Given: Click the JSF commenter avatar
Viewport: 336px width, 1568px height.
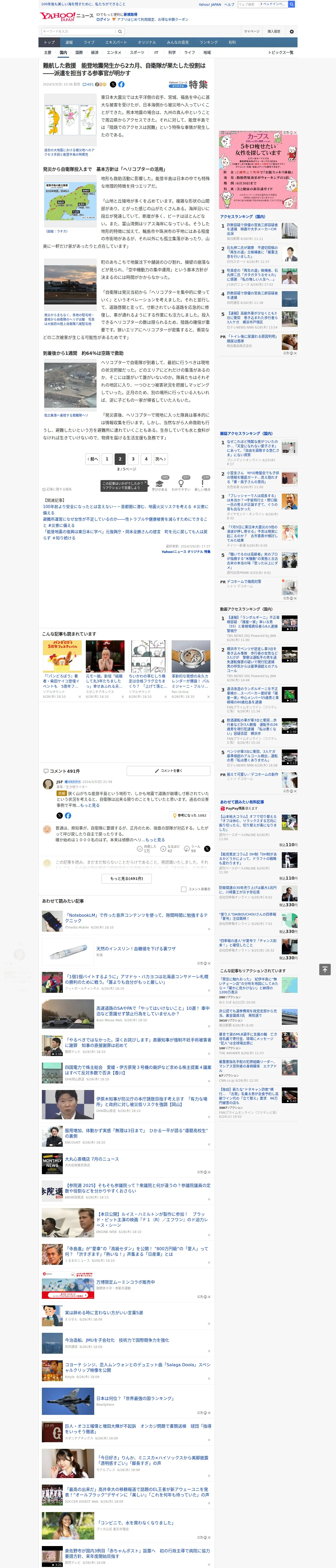Looking at the screenshot, I should (x=48, y=784).
